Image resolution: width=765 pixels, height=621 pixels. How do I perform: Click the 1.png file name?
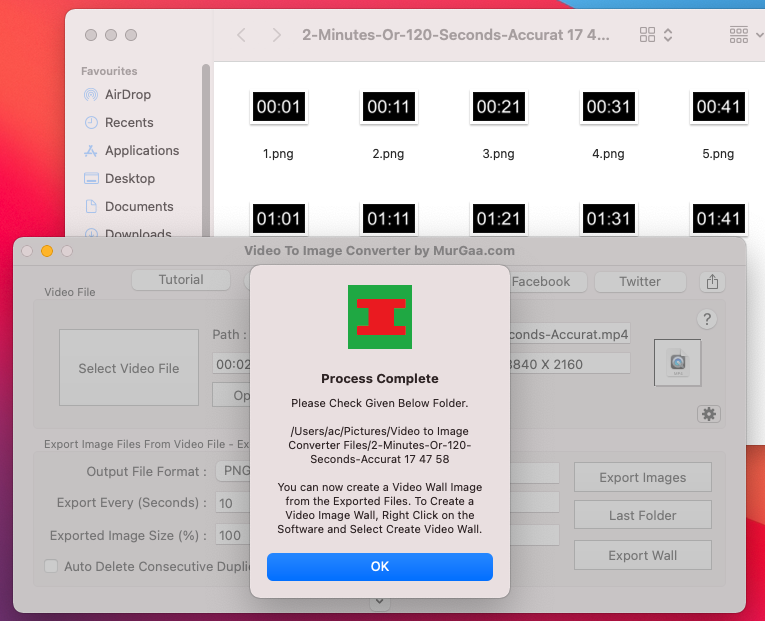279,154
